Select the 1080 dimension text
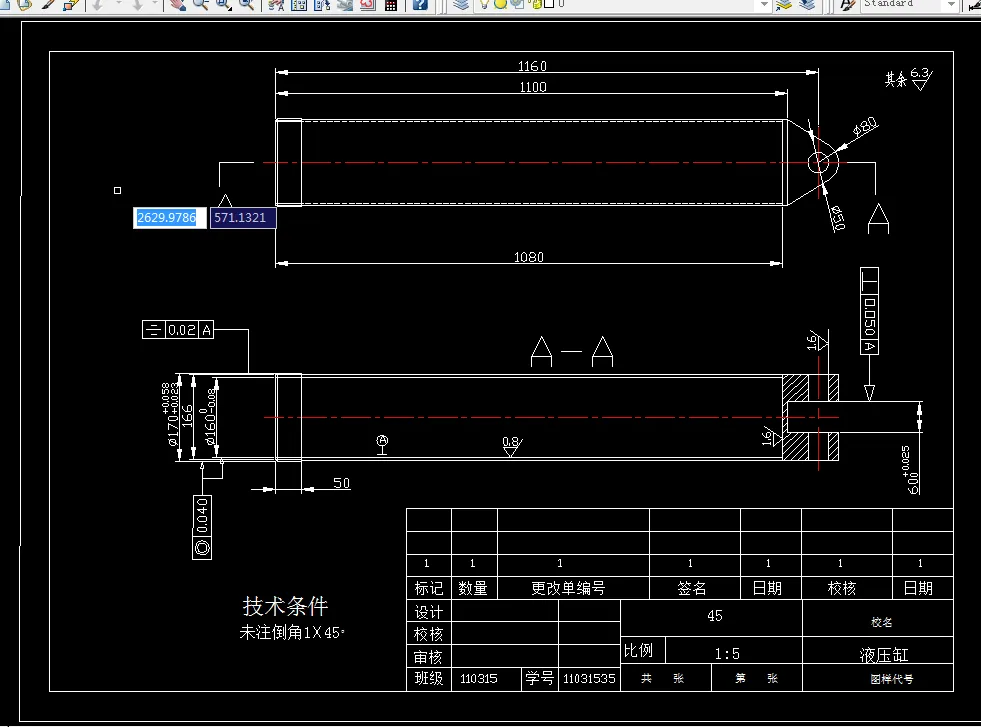This screenshot has width=981, height=727. pos(529,257)
